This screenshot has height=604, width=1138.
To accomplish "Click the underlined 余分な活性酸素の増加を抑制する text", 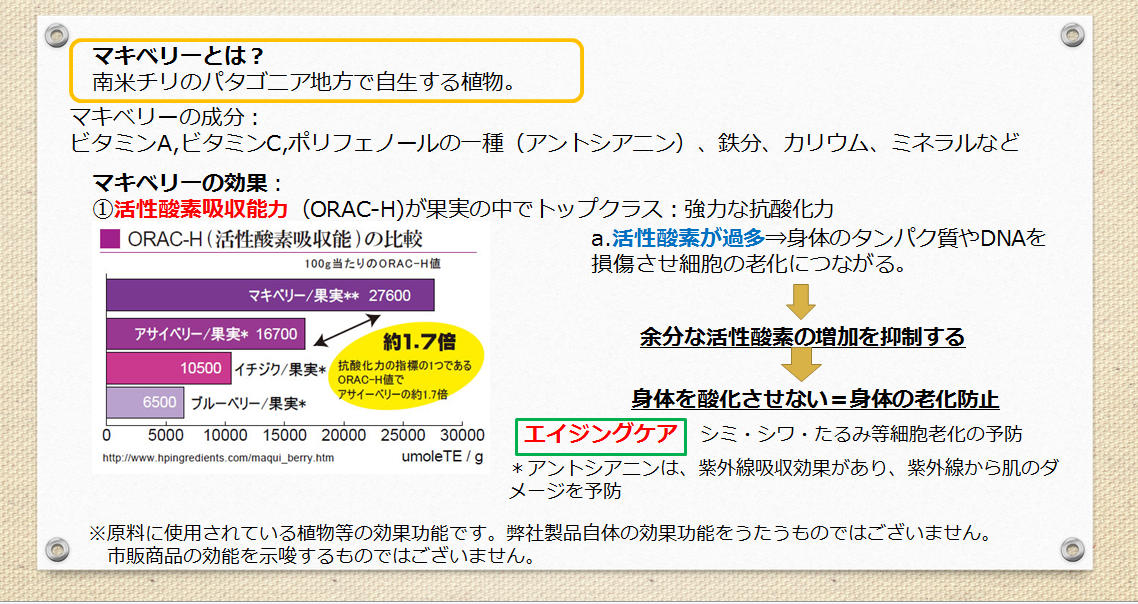I will (x=802, y=337).
